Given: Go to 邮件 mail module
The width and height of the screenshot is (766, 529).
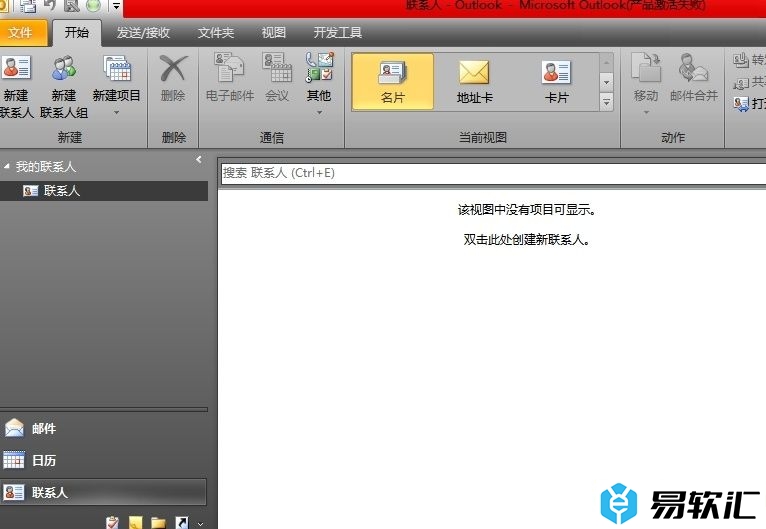Looking at the screenshot, I should click(104, 428).
